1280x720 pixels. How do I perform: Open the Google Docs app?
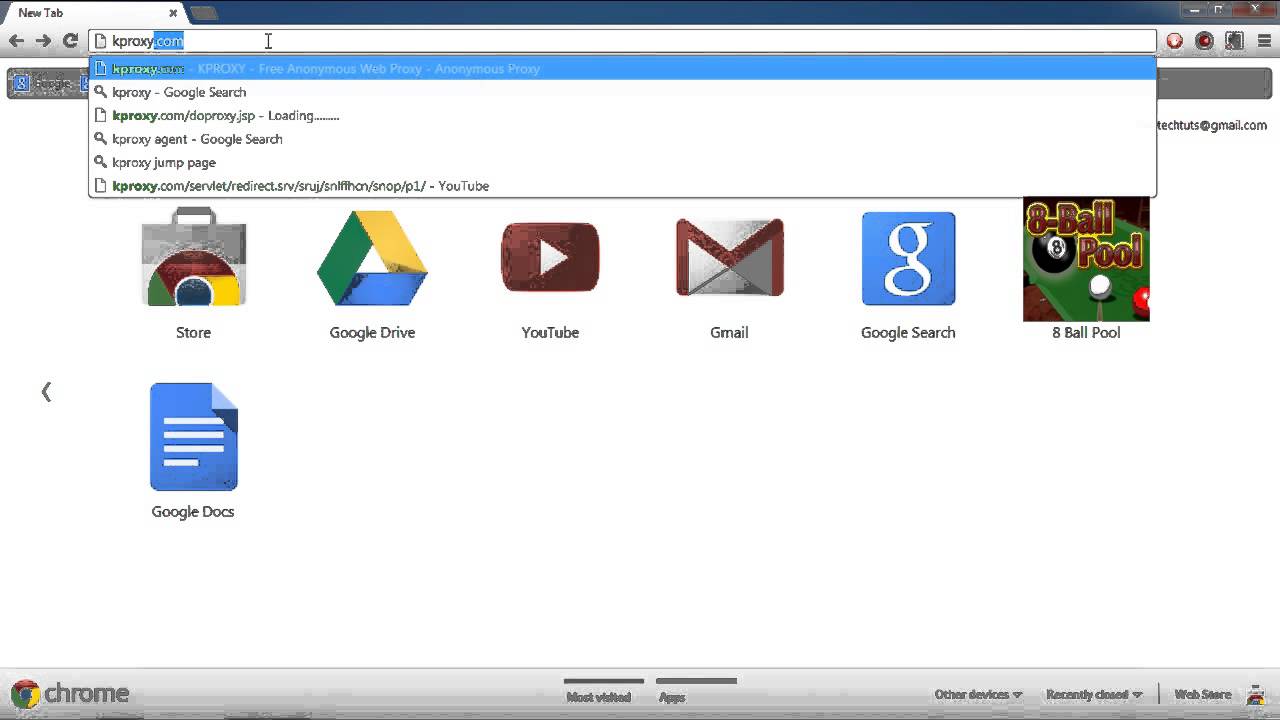point(193,437)
